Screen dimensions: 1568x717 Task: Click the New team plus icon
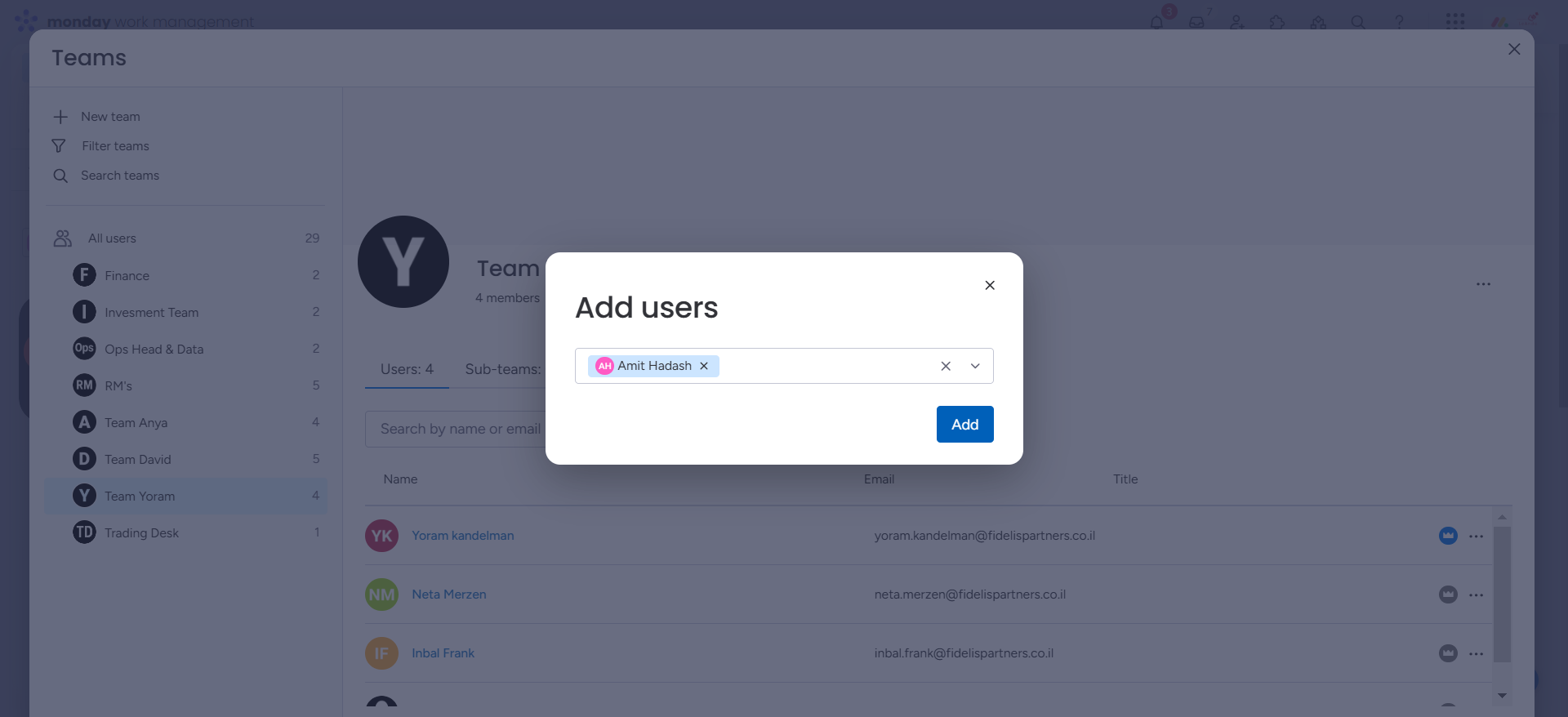click(x=60, y=117)
